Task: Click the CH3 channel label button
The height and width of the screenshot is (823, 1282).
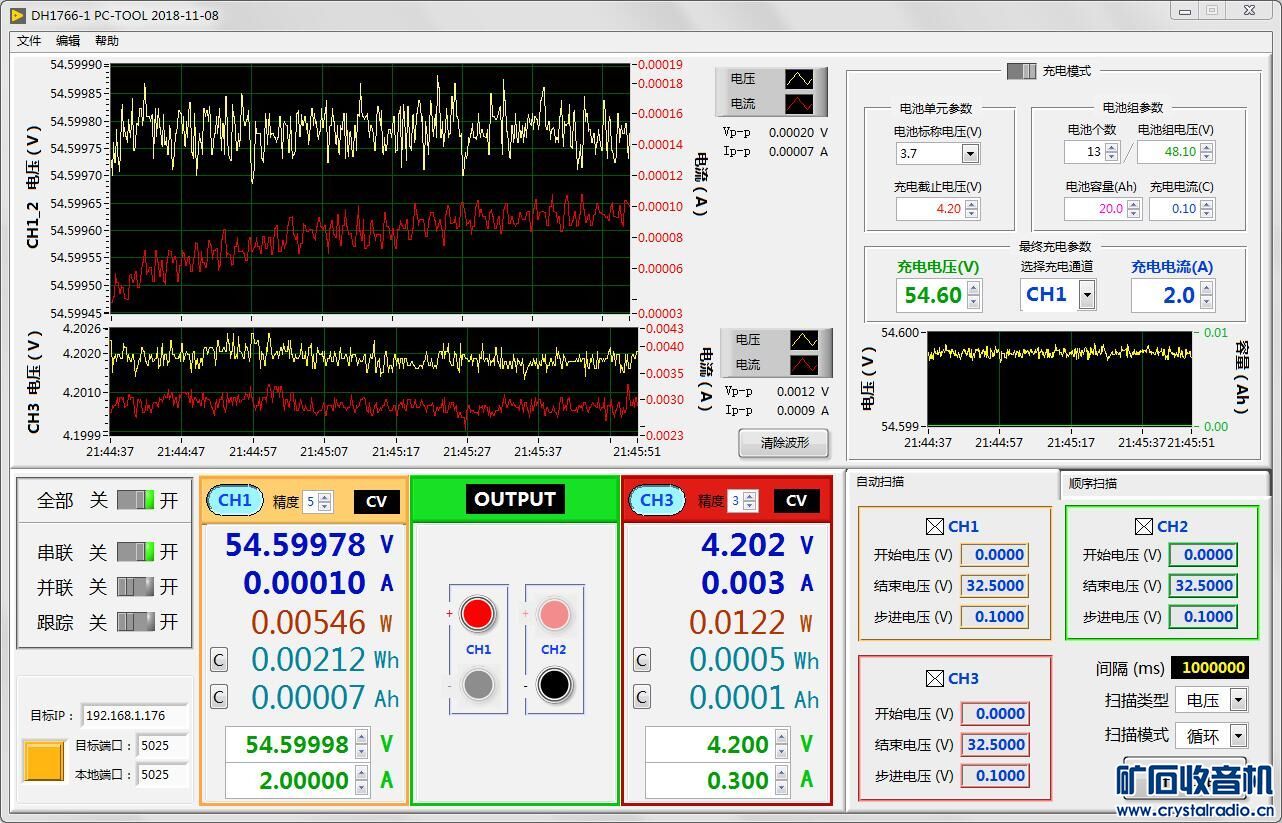Action: tap(657, 500)
